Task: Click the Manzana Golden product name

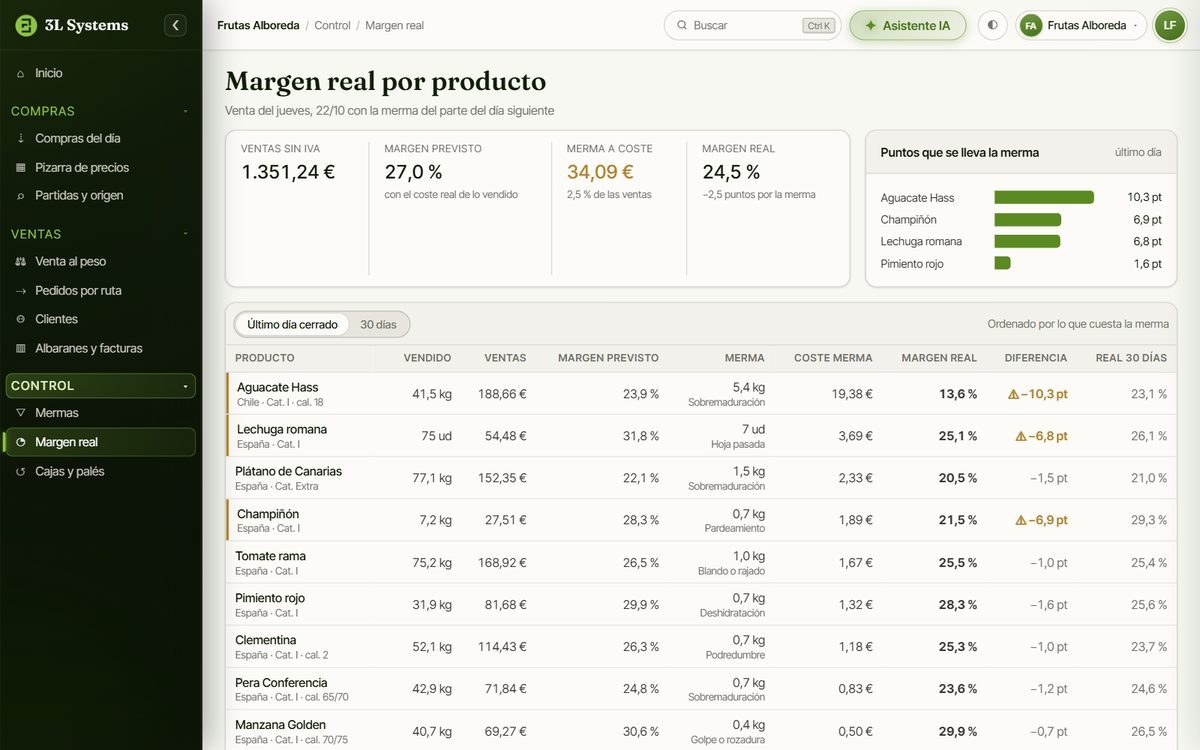Action: point(280,725)
